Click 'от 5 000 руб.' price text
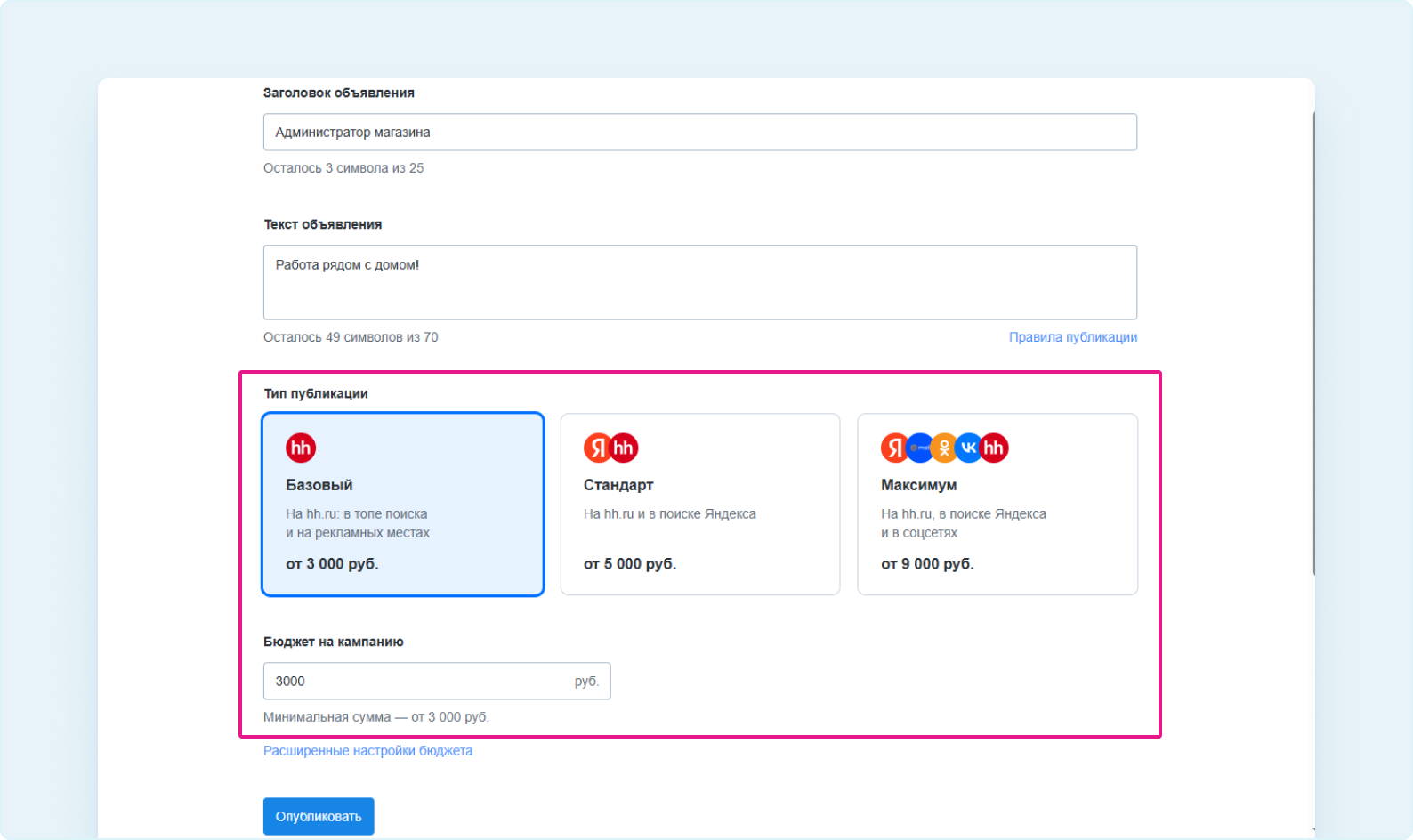1413x840 pixels. click(x=630, y=564)
